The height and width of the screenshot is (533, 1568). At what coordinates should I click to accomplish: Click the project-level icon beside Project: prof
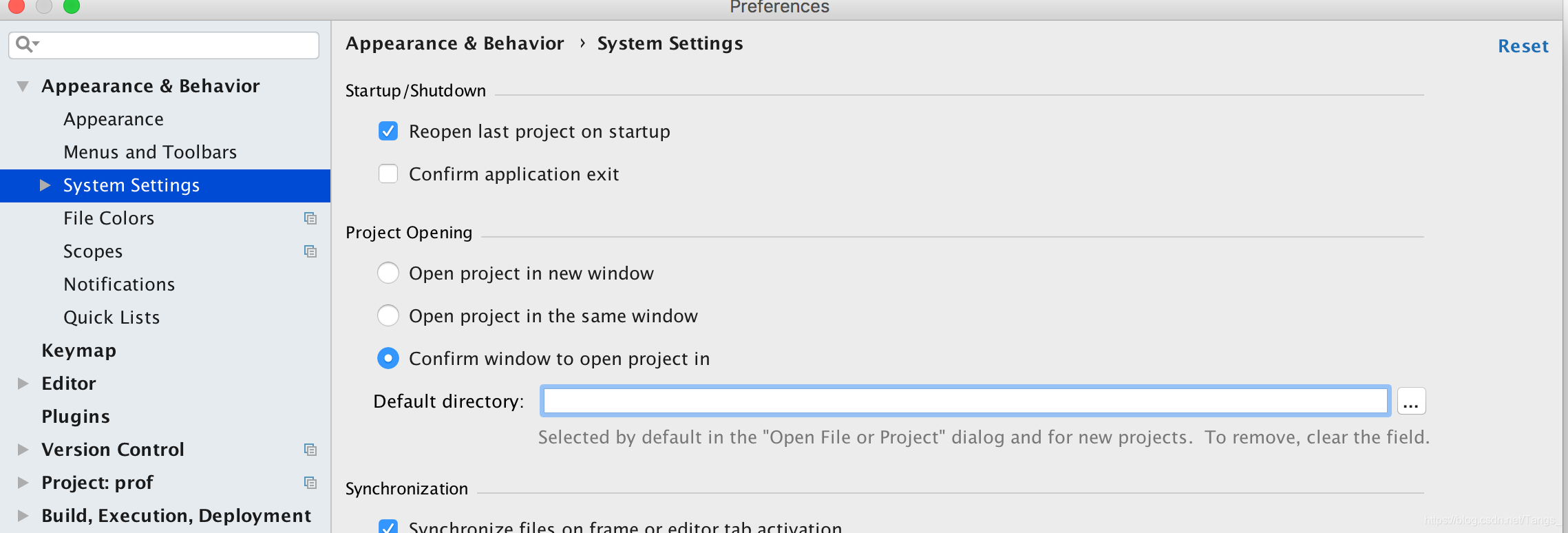310,483
